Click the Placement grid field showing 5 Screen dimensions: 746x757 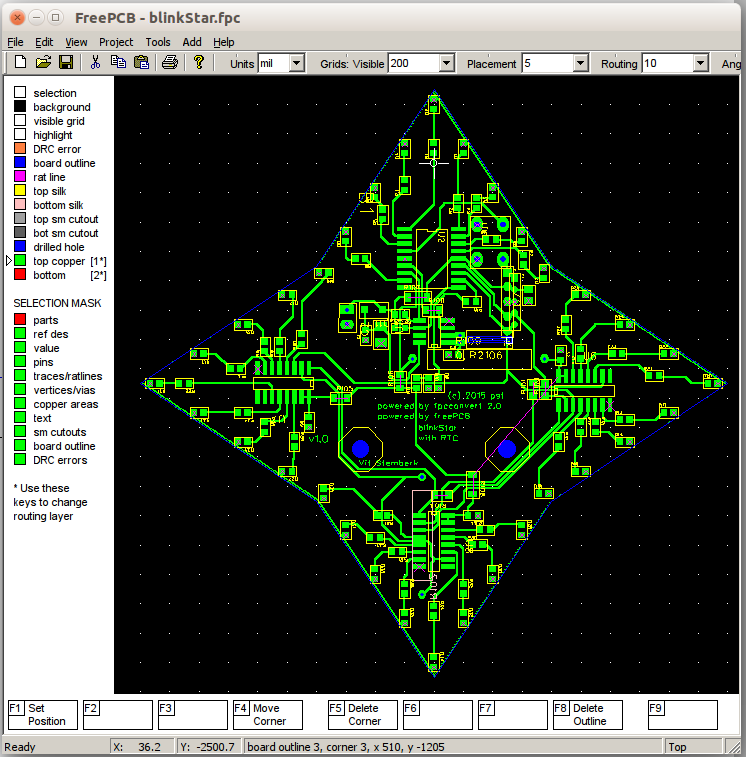[x=548, y=63]
